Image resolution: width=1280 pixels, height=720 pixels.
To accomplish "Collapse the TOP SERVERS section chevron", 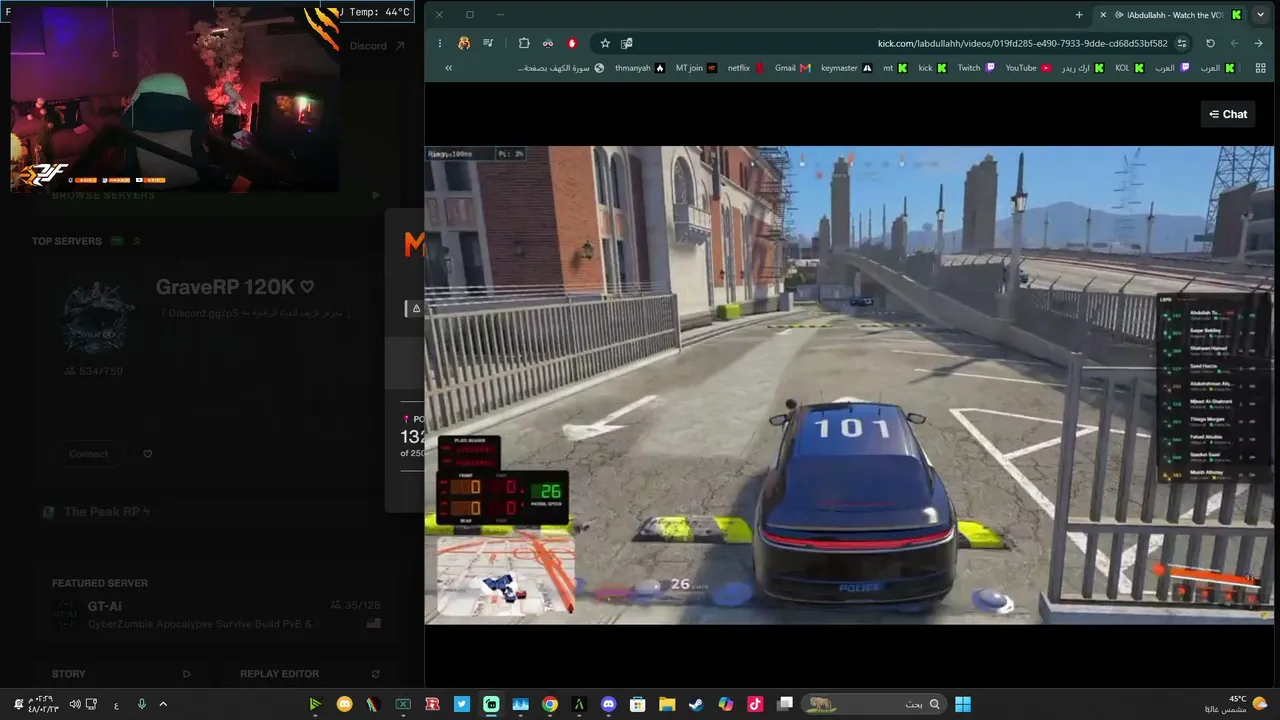I will [x=137, y=241].
